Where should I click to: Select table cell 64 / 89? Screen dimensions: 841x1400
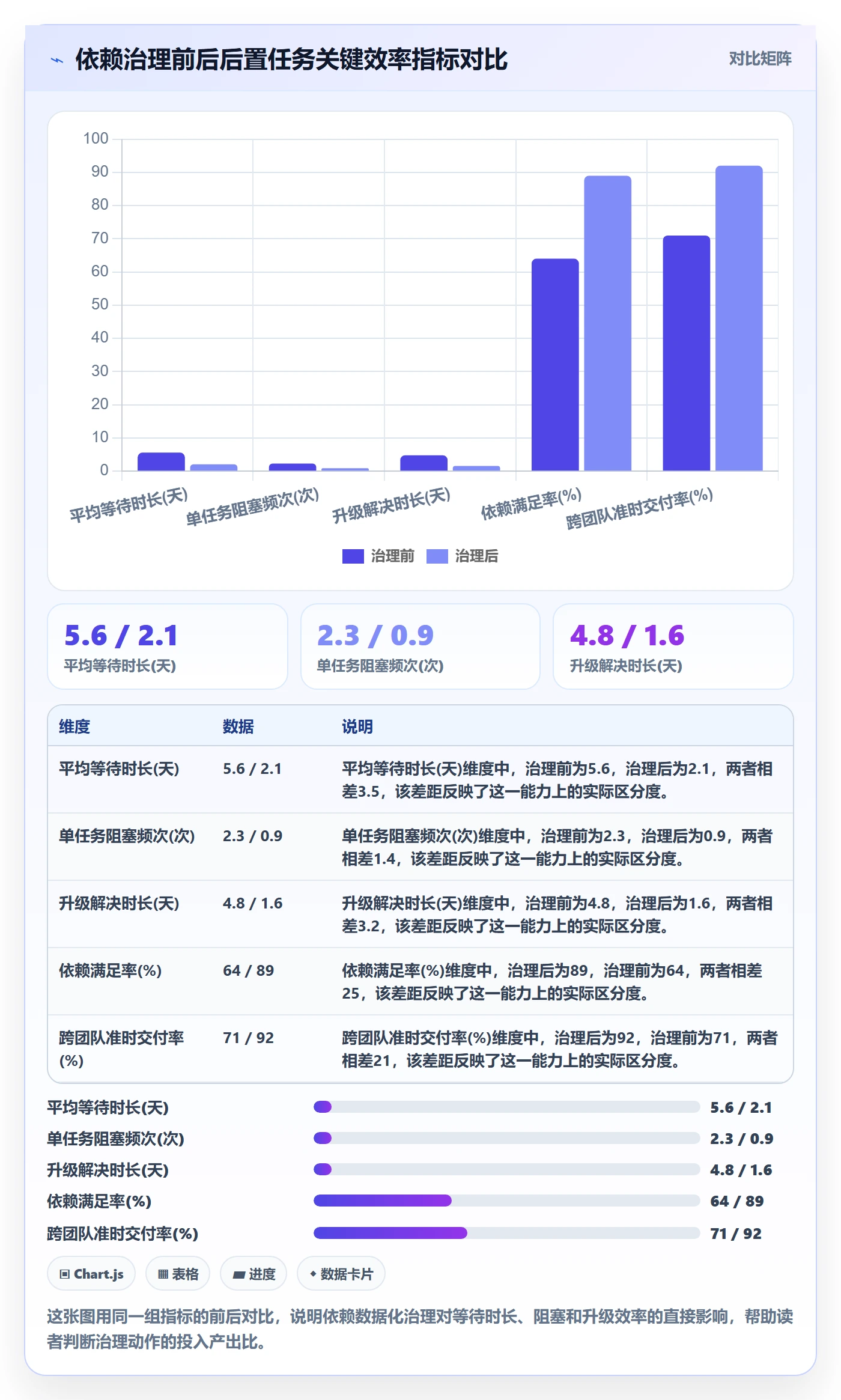248,970
